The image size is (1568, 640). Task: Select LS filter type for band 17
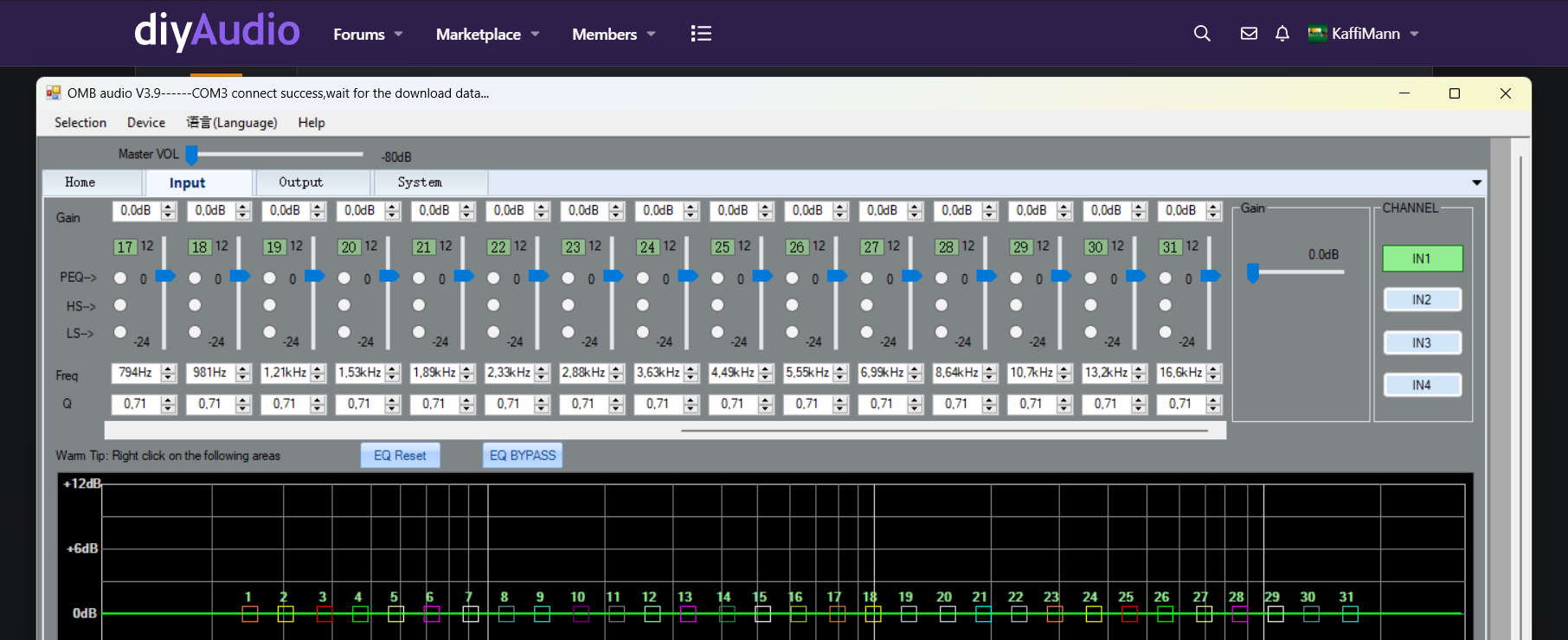[x=120, y=332]
